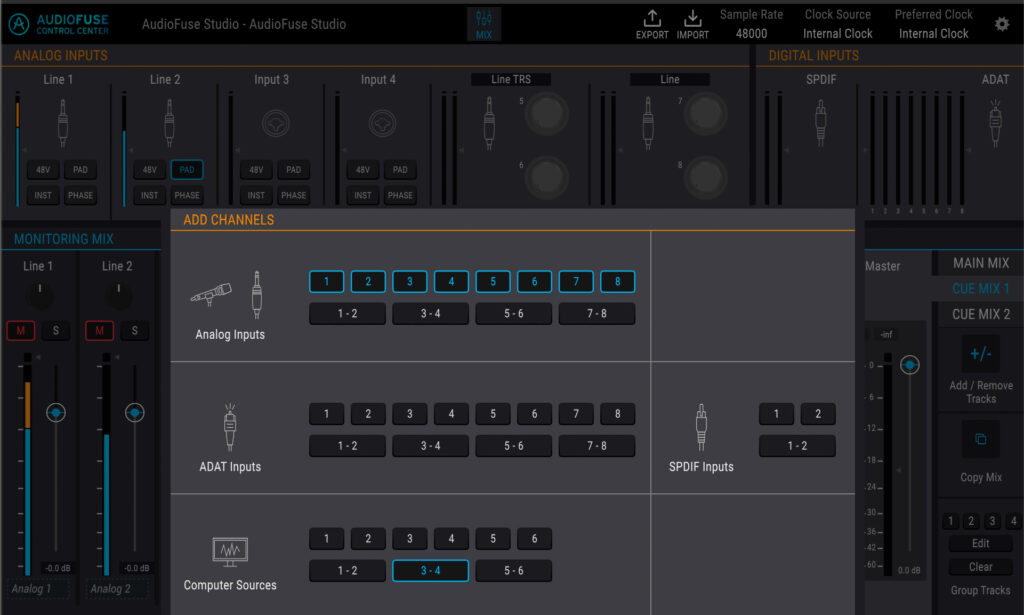Add Analog Inputs stereo pair 1-2

click(x=347, y=313)
